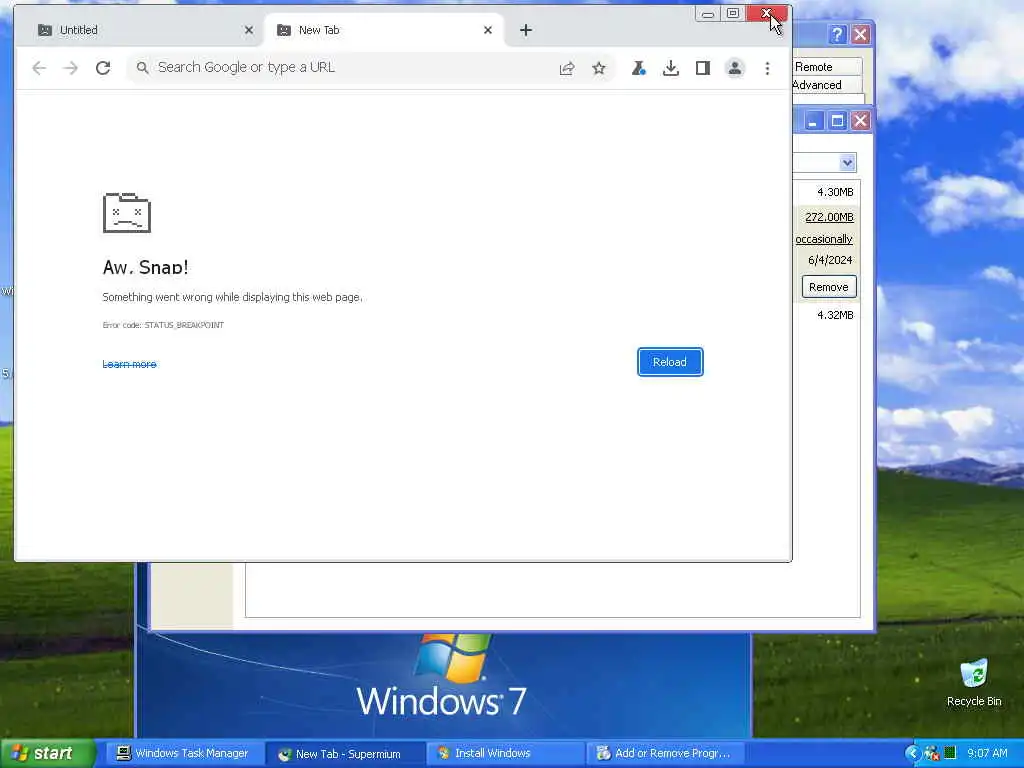Click the search magnifier icon in address bar
Image resolution: width=1024 pixels, height=768 pixels.
point(142,67)
